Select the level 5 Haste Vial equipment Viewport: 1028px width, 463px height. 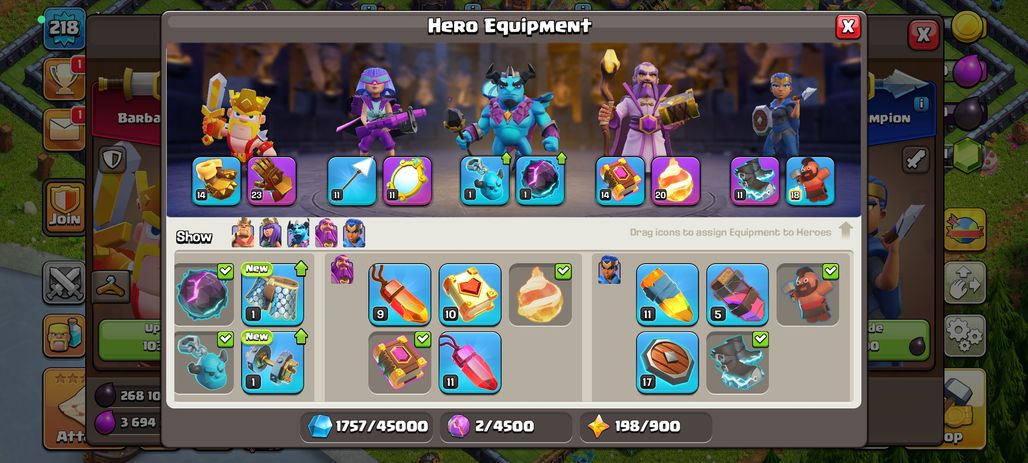point(737,294)
